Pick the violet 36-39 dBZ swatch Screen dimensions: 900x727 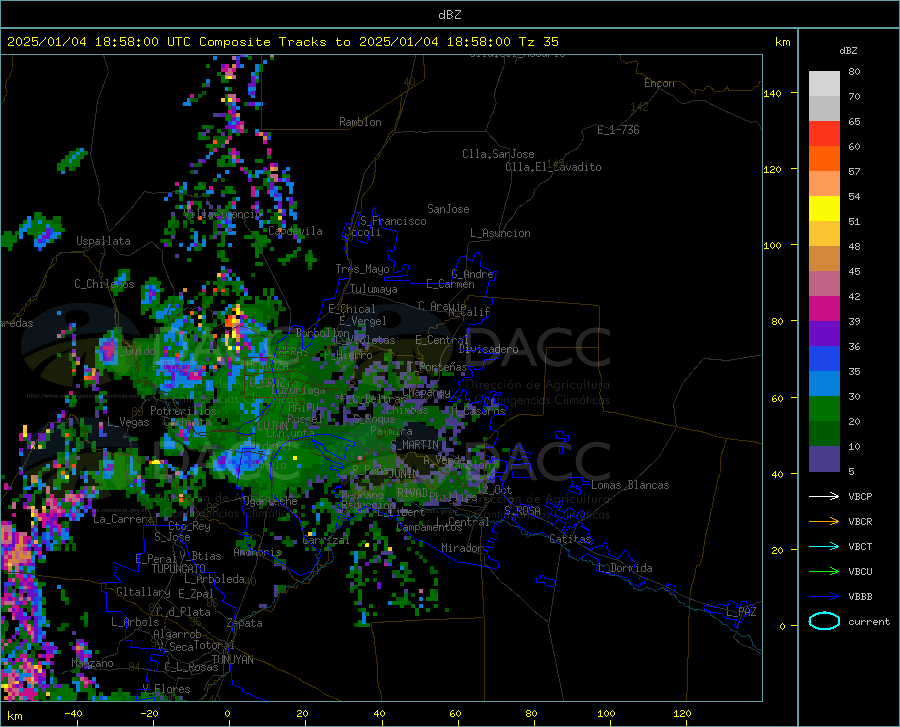[x=824, y=334]
